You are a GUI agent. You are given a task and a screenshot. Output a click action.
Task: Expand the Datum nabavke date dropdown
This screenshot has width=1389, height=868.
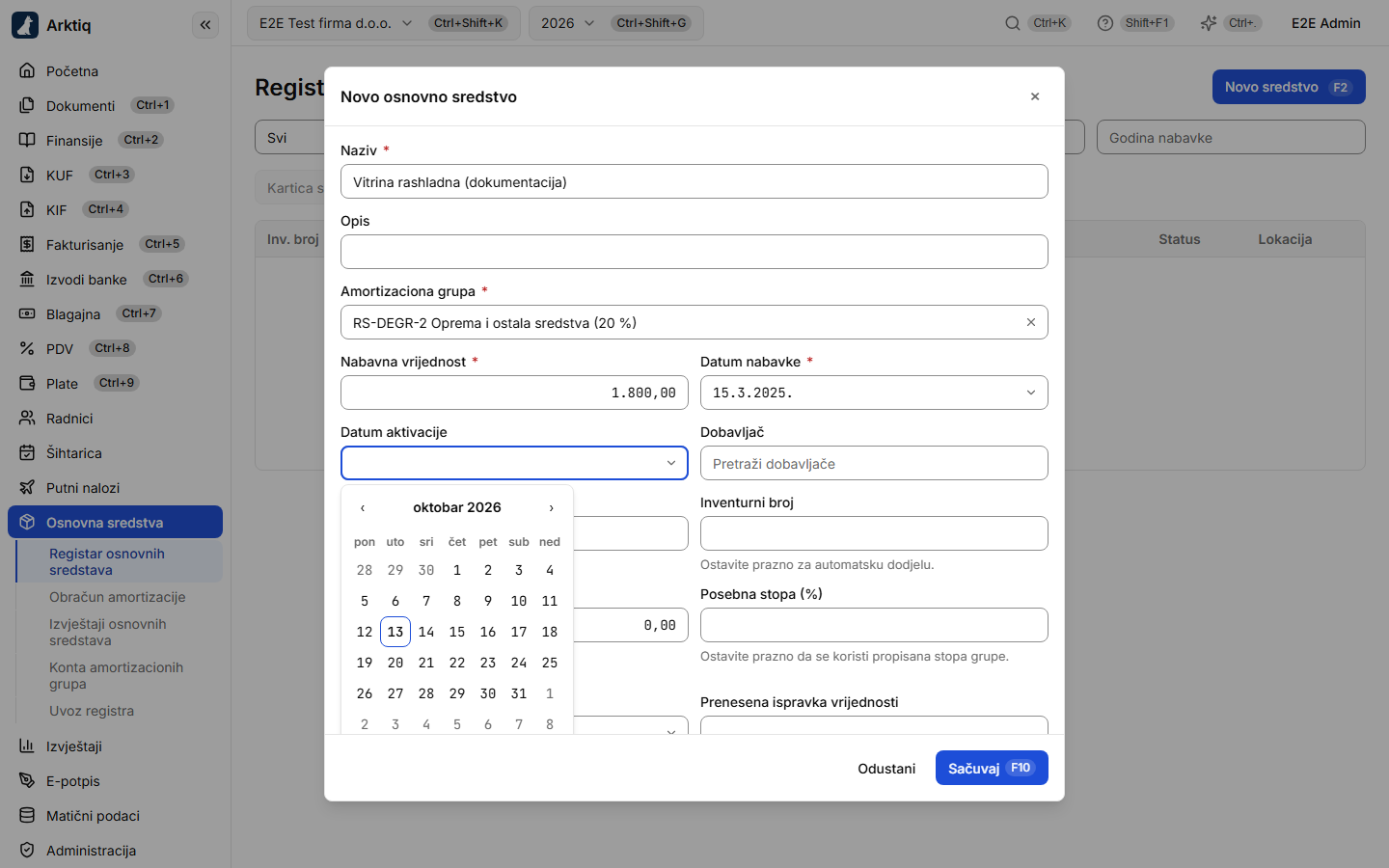tap(1031, 393)
